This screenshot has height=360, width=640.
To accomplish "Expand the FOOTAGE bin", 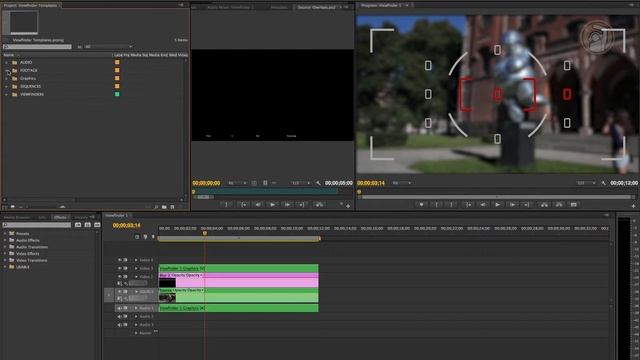I will (7, 70).
